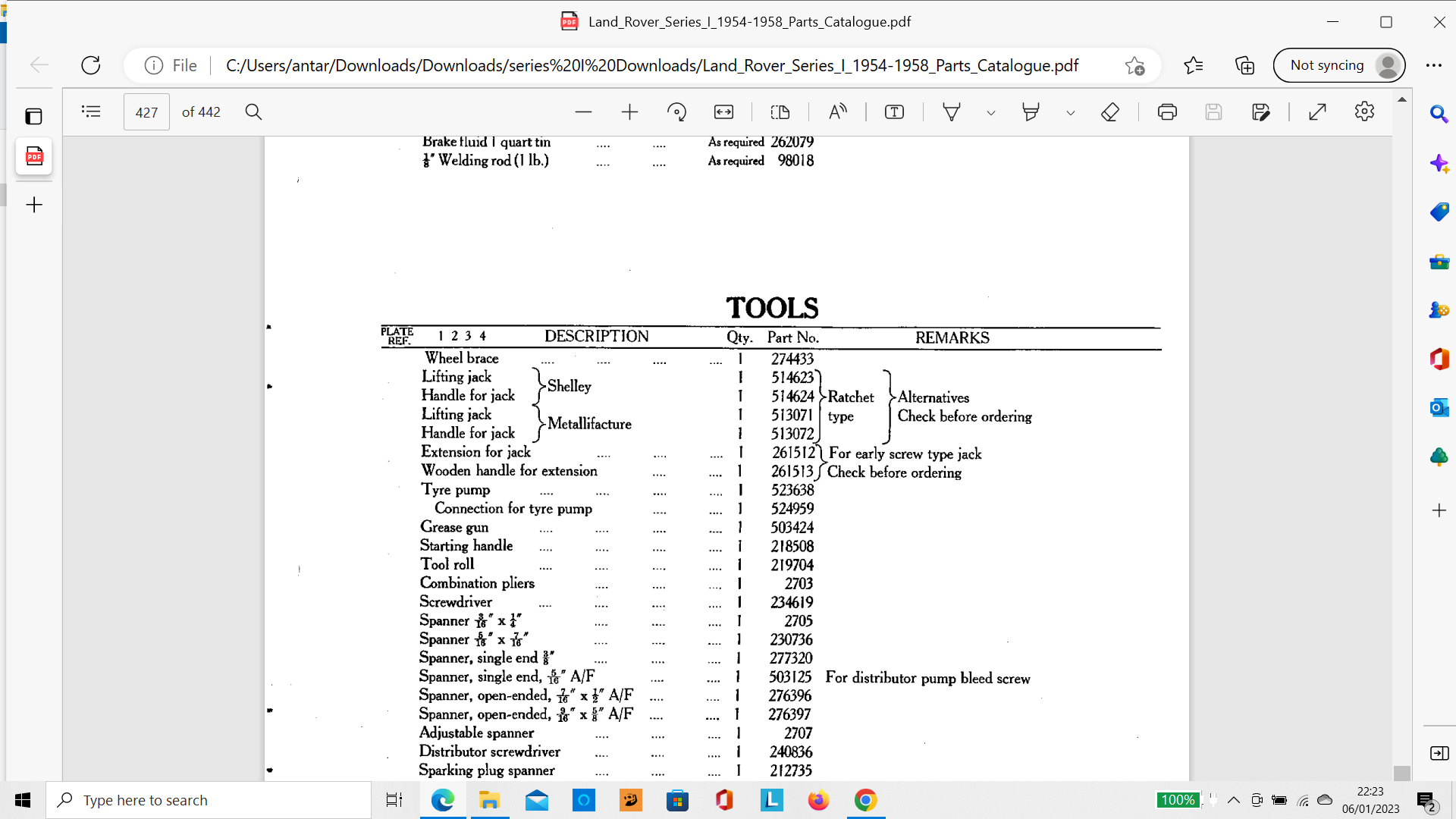
Task: Click the Zoom in plus icon
Action: coord(629,112)
